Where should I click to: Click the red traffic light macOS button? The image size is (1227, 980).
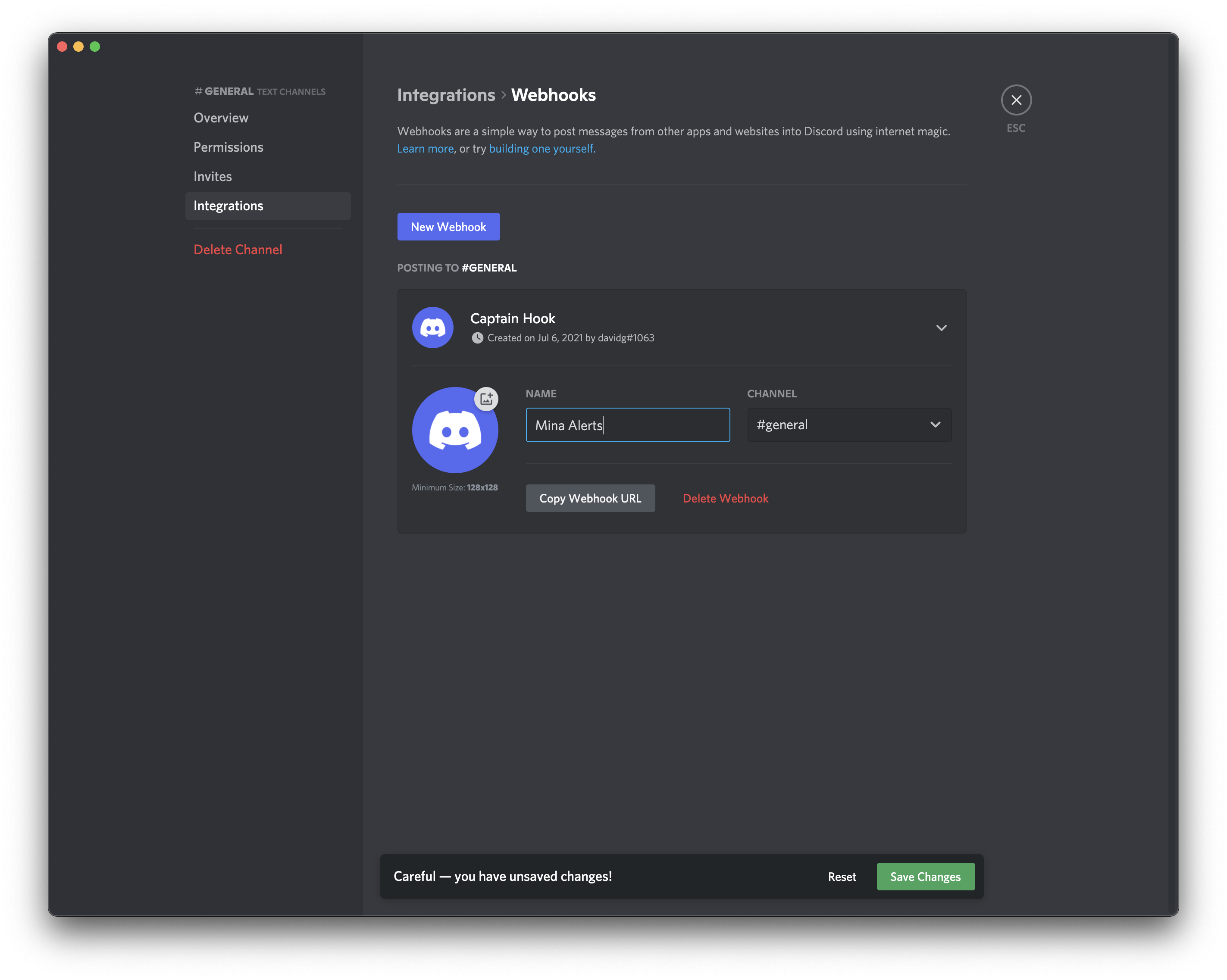(x=63, y=46)
